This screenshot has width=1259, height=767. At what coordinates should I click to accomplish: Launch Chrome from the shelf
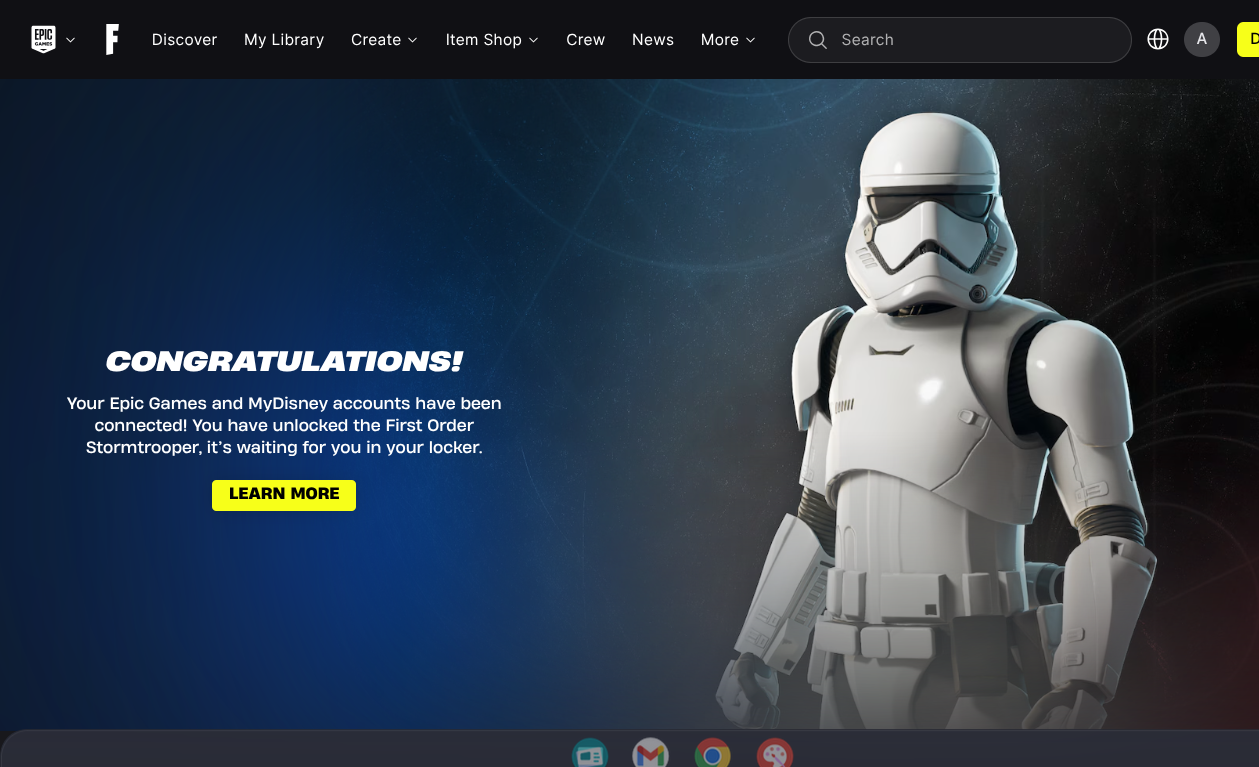pyautogui.click(x=713, y=755)
